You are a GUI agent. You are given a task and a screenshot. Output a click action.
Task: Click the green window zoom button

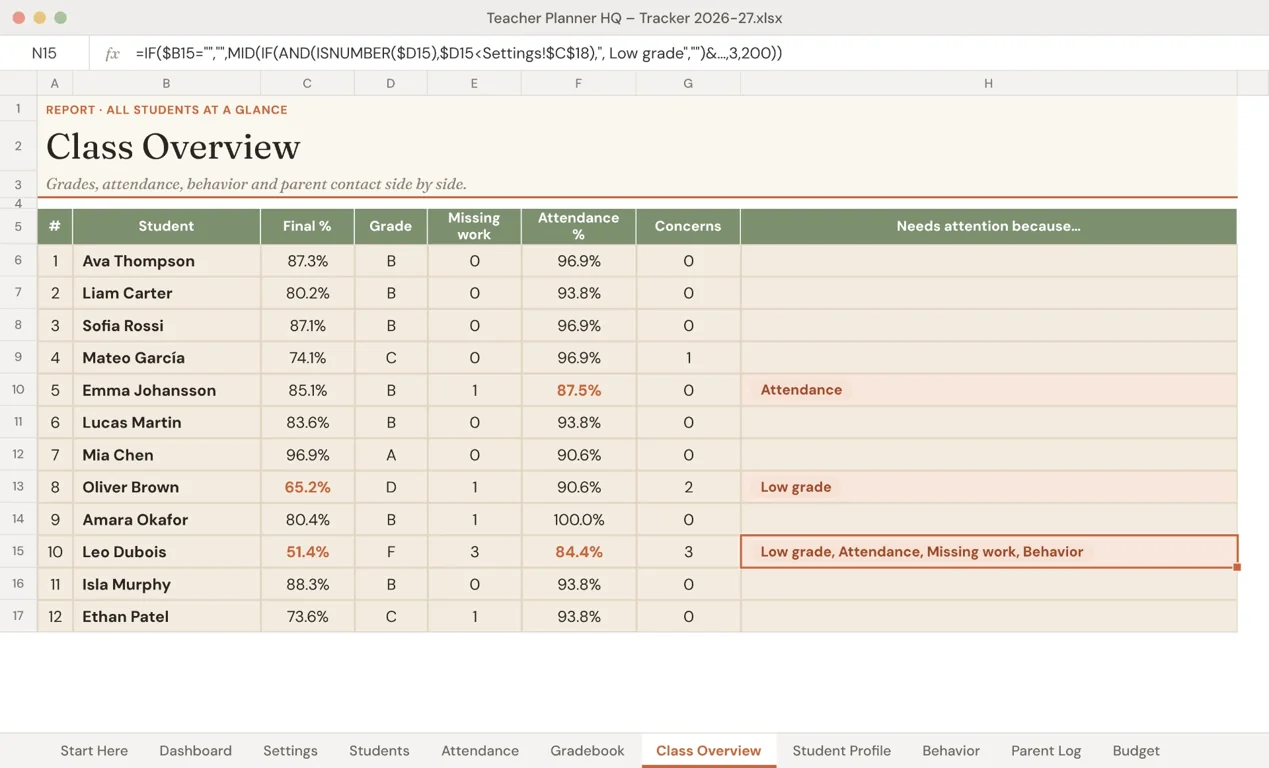point(60,18)
